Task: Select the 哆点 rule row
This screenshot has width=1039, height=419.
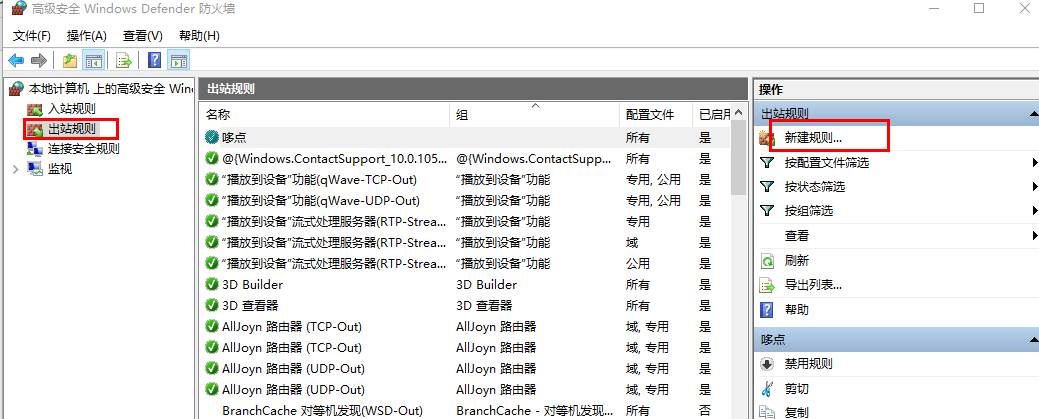Action: [x=465, y=137]
